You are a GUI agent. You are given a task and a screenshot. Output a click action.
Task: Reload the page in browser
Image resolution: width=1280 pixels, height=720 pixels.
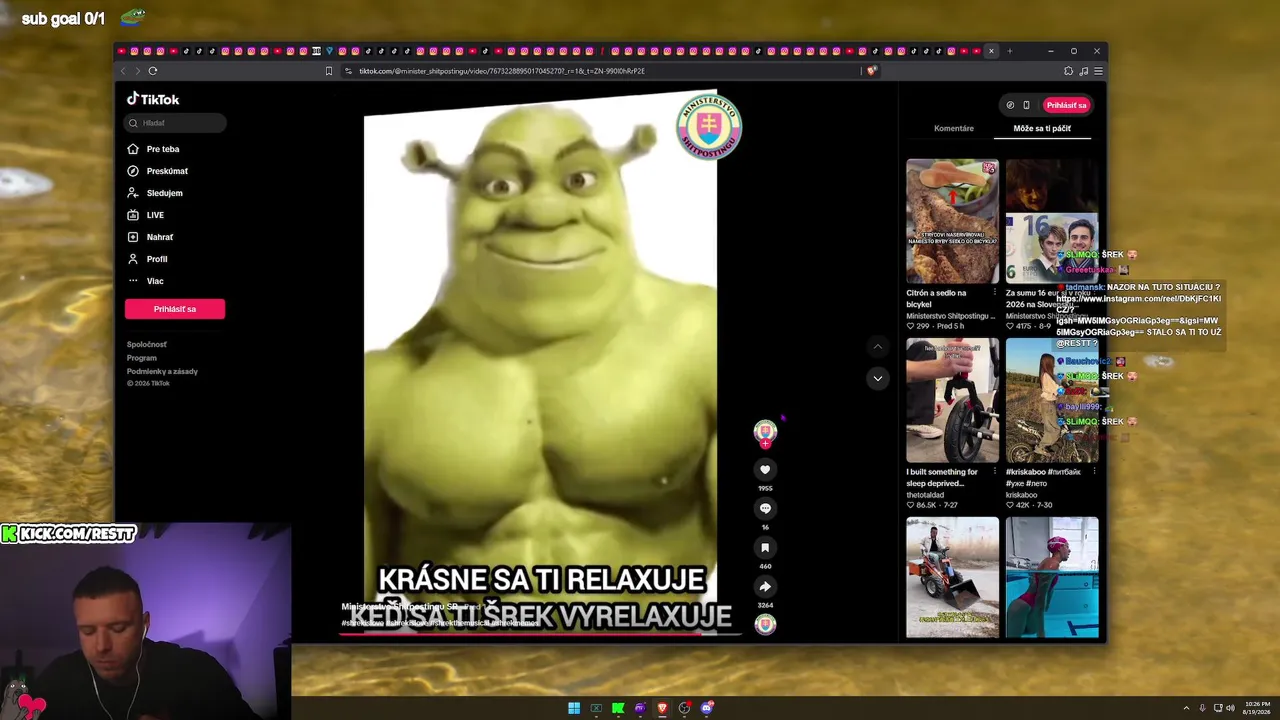point(153,71)
